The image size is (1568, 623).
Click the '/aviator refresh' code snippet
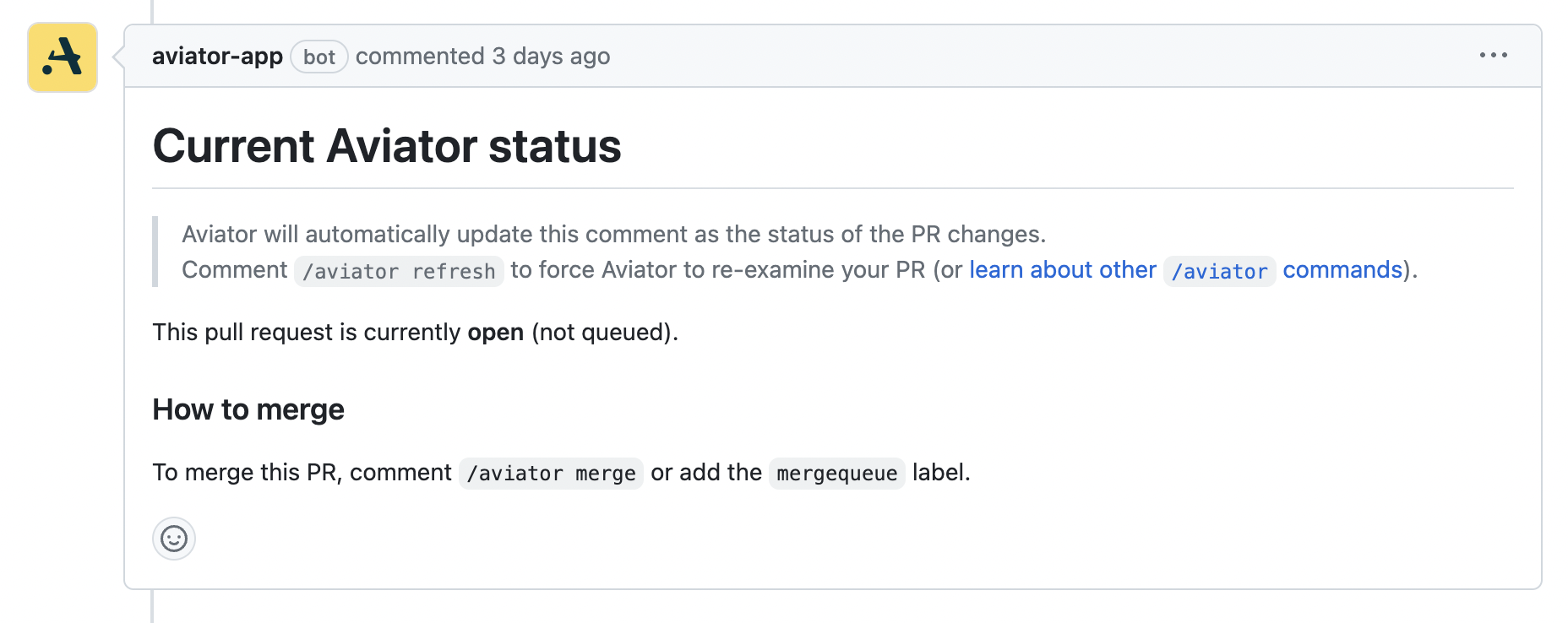click(x=399, y=272)
